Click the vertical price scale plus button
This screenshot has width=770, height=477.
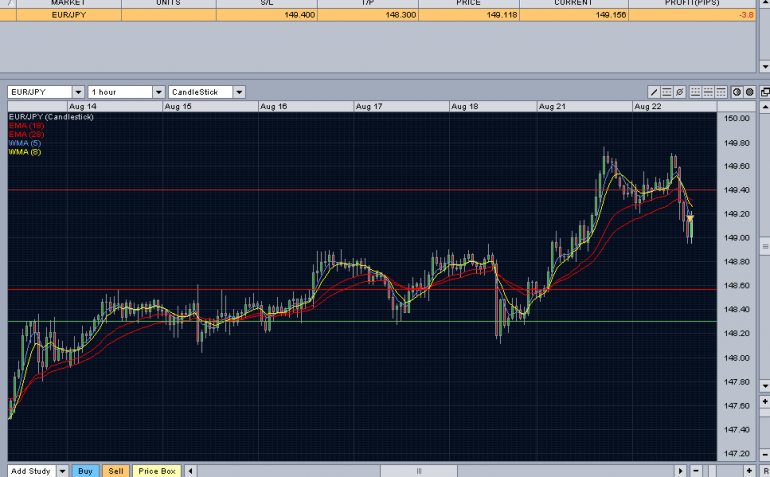point(765,401)
